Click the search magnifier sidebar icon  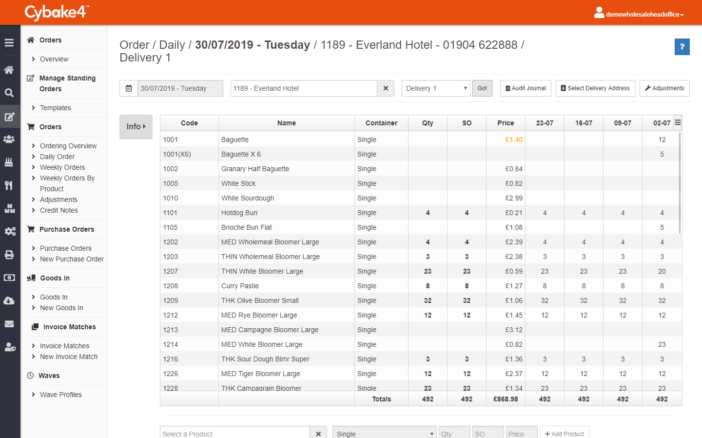(x=9, y=93)
